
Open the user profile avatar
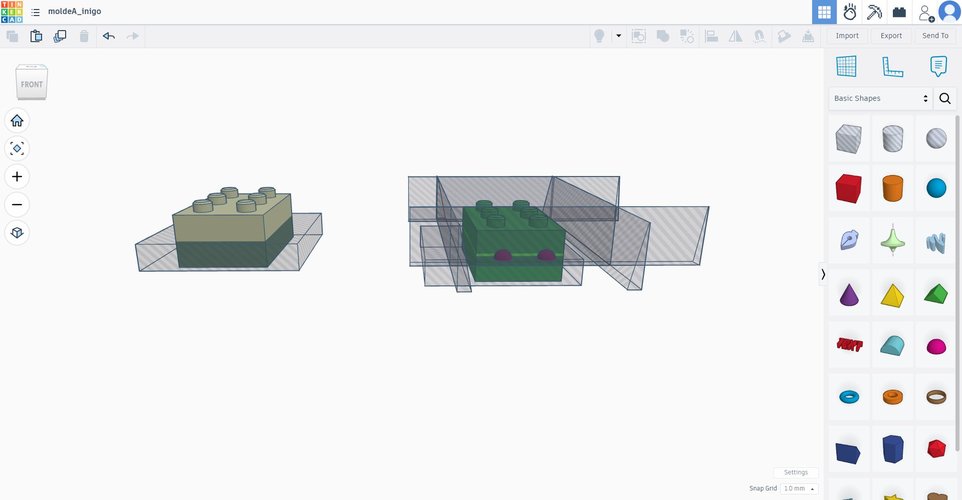point(949,12)
